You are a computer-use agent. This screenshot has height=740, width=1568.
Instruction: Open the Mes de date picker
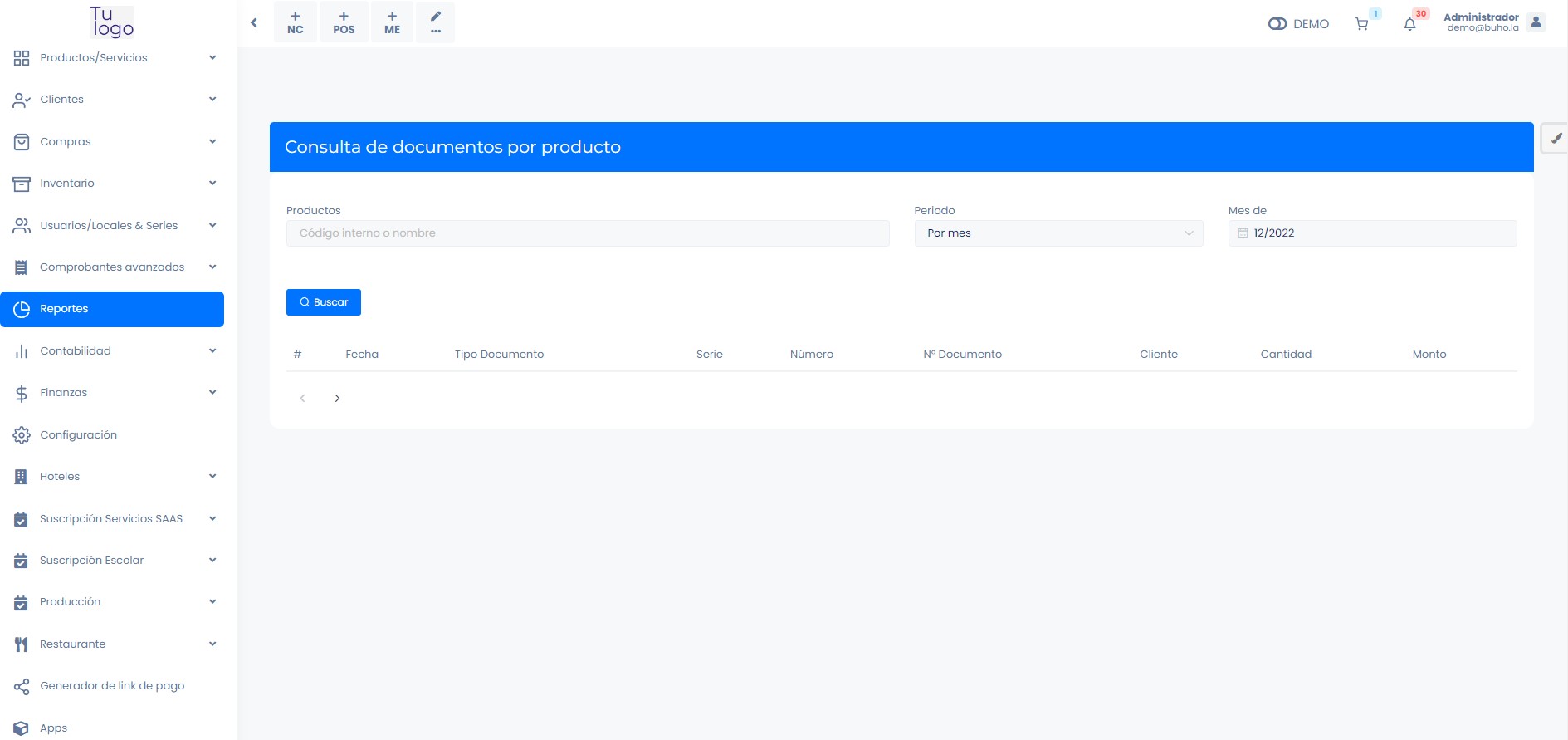(1372, 233)
